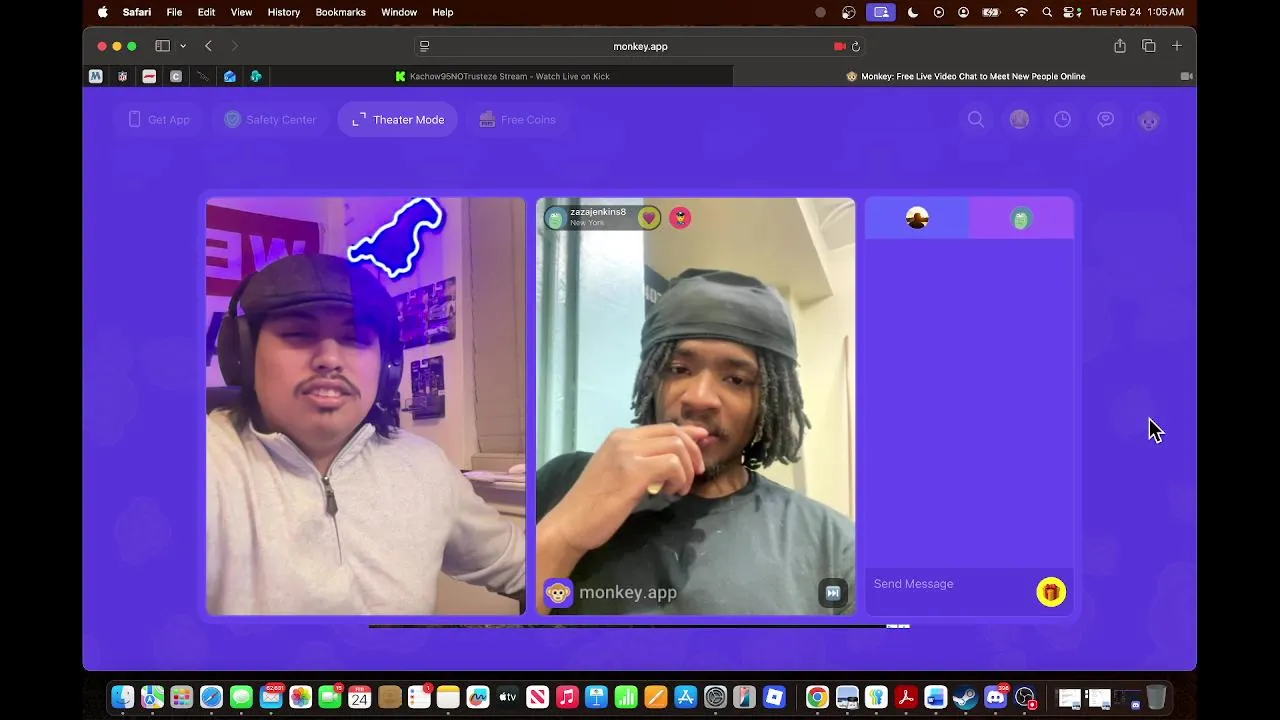1280x720 pixels.
Task: Show the Safari tab overview
Action: [1149, 46]
